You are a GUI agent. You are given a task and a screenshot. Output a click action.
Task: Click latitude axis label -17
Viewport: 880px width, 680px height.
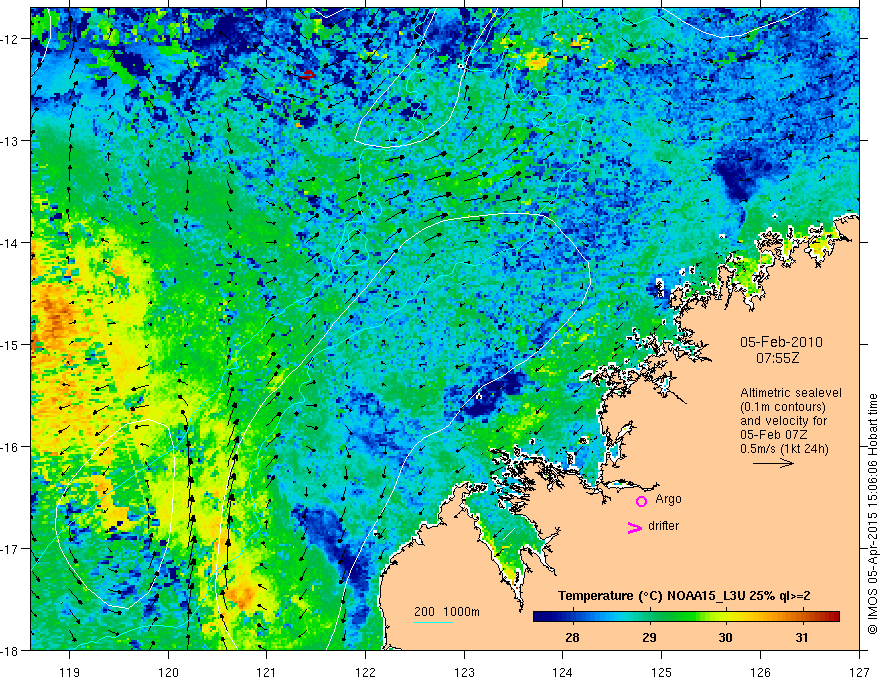[10, 549]
